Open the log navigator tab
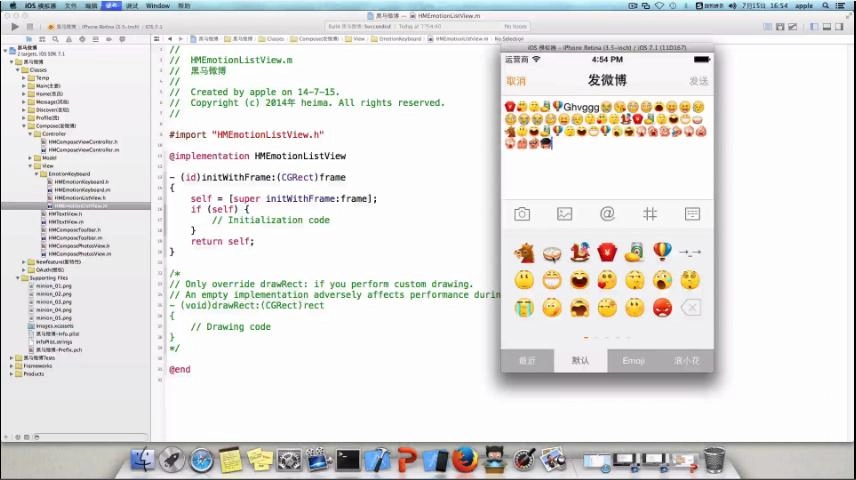The width and height of the screenshot is (856, 480). pyautogui.click(x=122, y=39)
